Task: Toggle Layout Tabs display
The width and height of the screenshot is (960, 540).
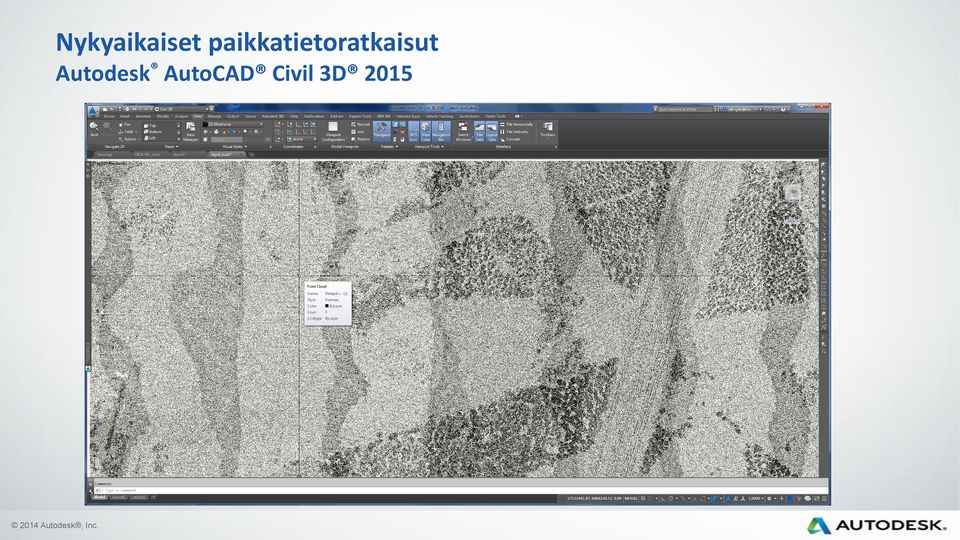Action: click(492, 131)
